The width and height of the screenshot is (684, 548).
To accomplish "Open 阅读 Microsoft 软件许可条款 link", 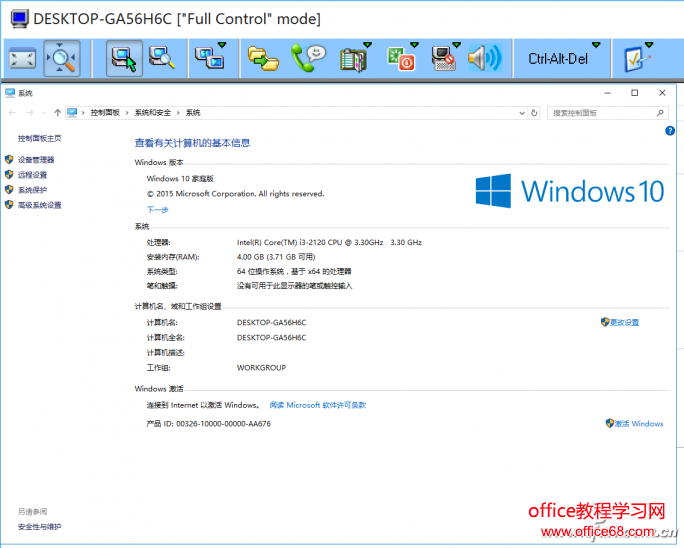I will pos(318,405).
